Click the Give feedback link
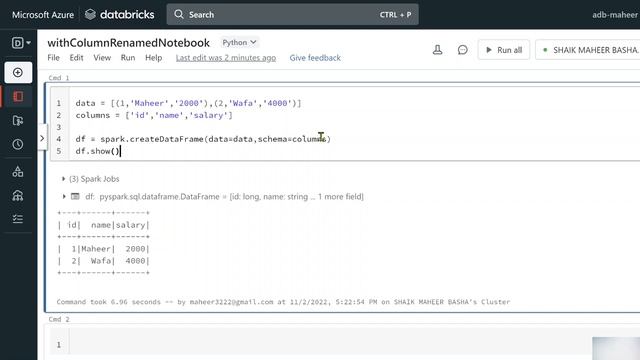640x360 pixels. (x=315, y=58)
